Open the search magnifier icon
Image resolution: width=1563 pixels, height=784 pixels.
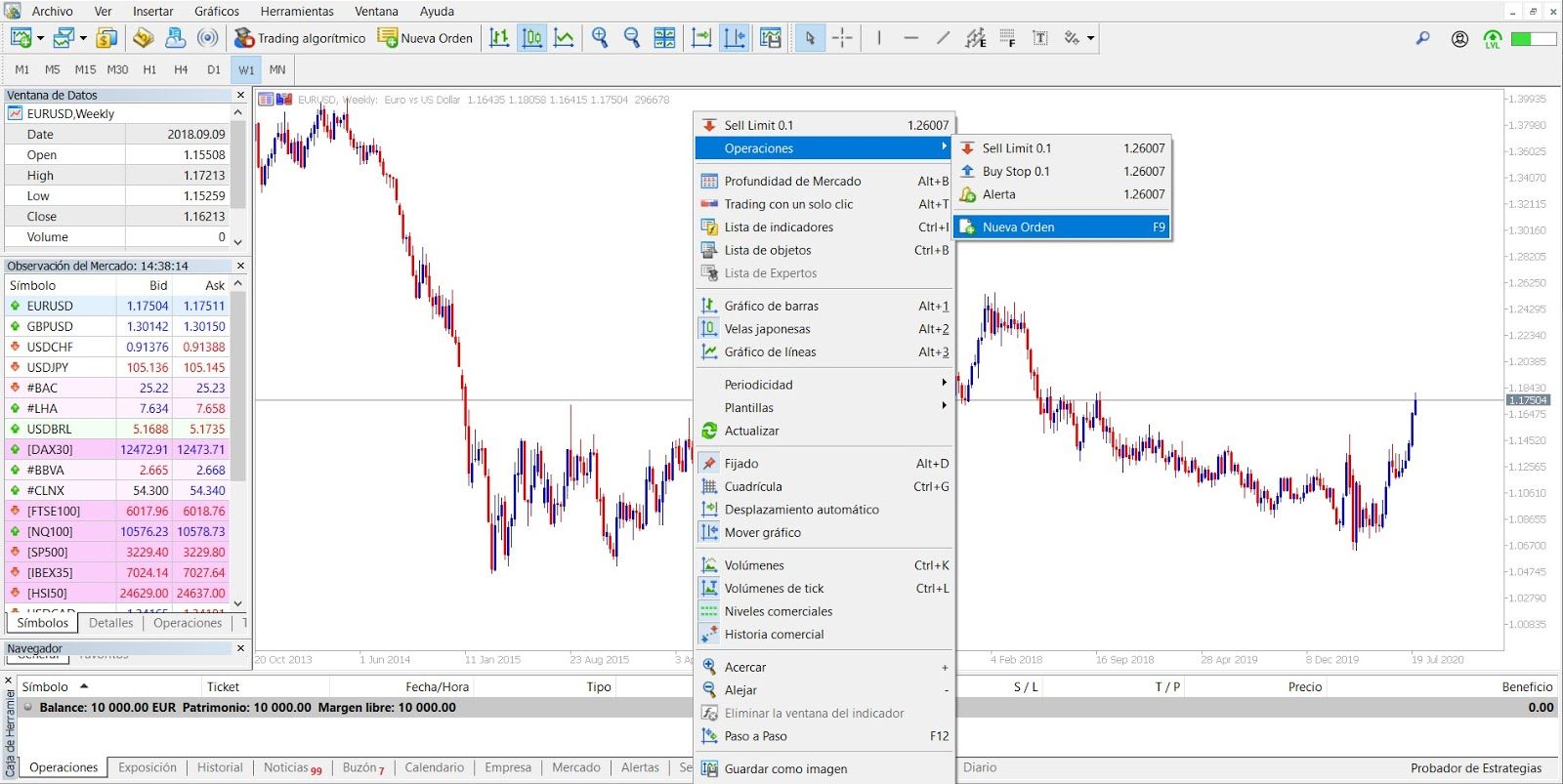tap(1422, 38)
